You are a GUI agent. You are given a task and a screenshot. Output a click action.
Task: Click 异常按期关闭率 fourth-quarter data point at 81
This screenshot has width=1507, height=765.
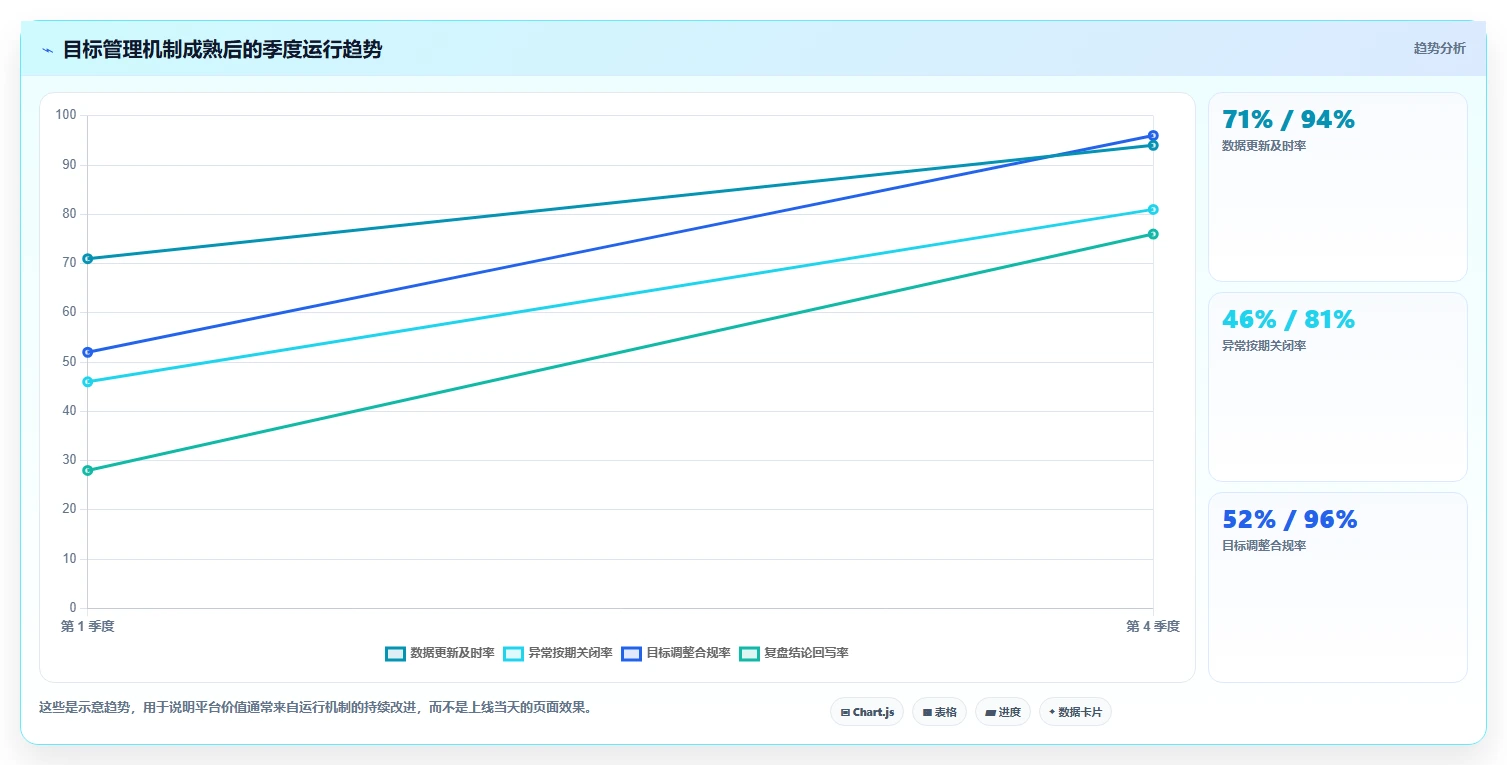click(1153, 209)
